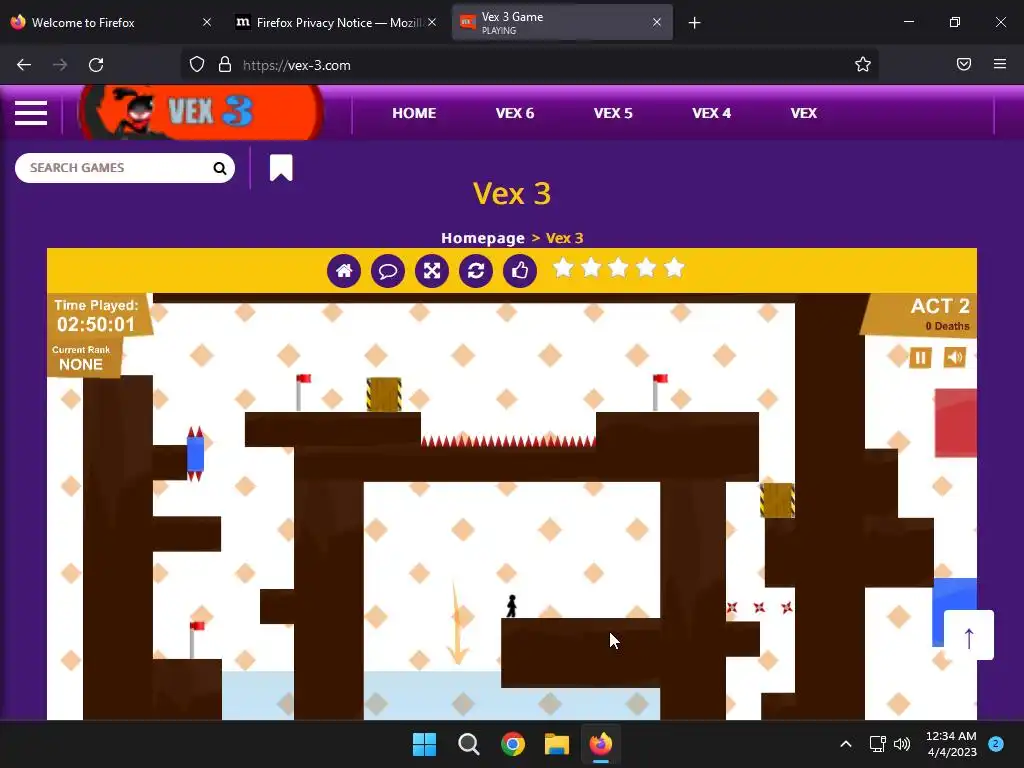Click the yellow-black hazard crate near top flag

tap(384, 394)
